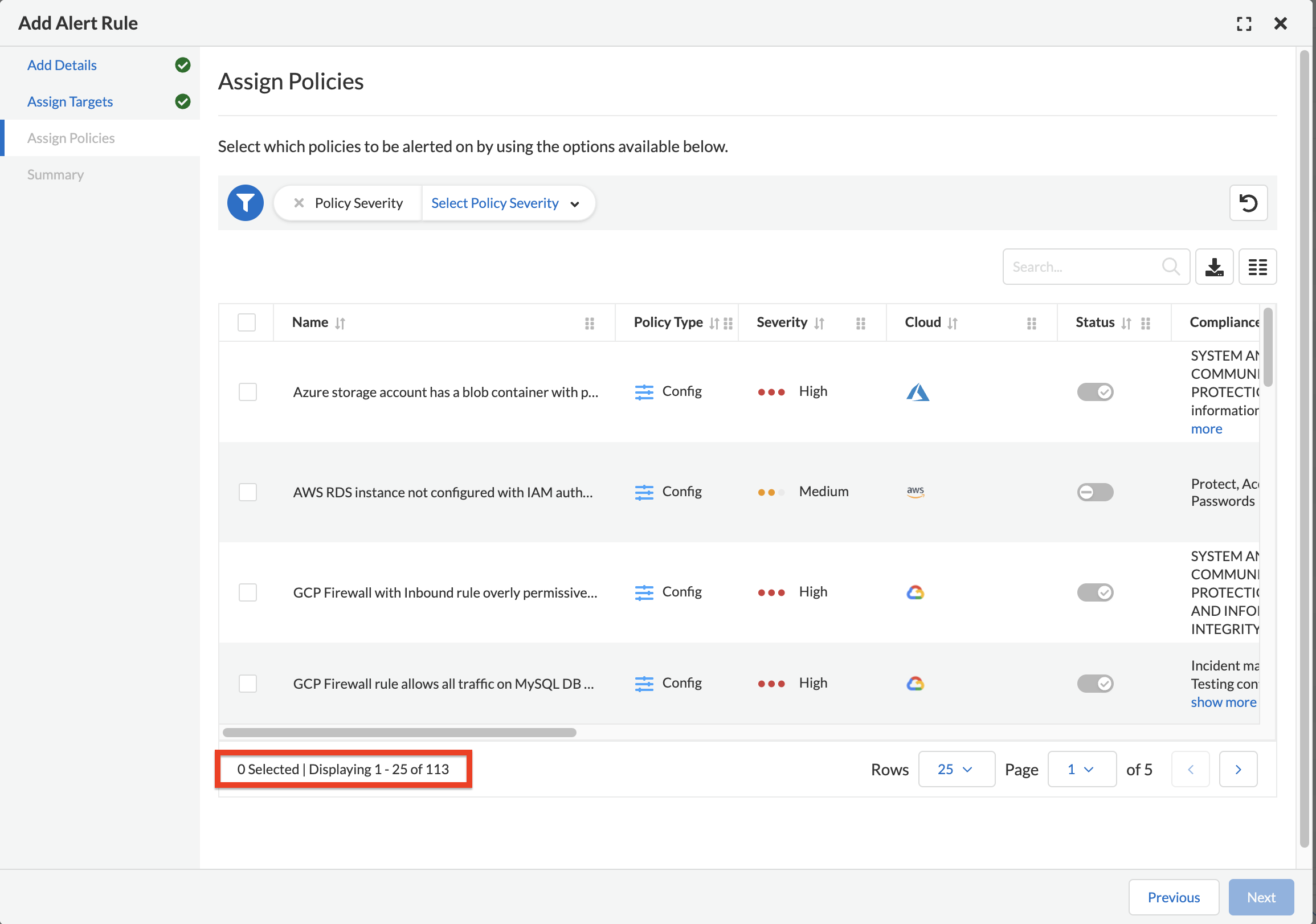Enable the AWS RDS policy status toggle
The height and width of the screenshot is (924, 1316).
(x=1095, y=492)
